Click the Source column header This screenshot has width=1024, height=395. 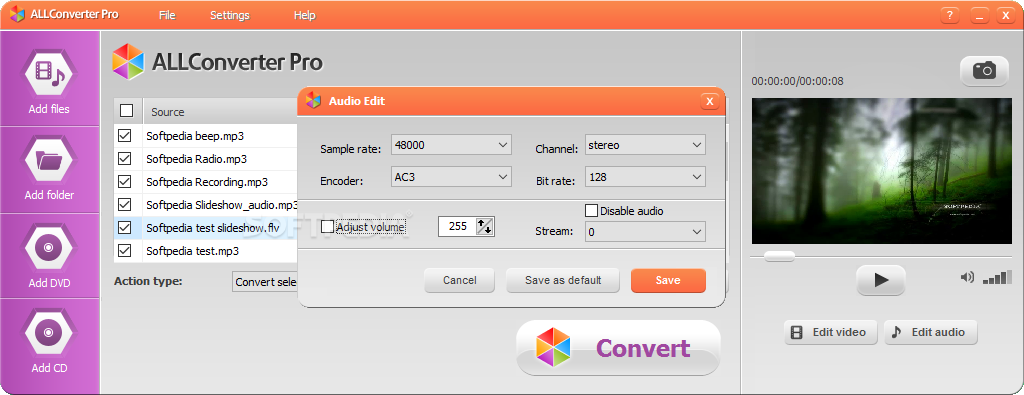220,112
